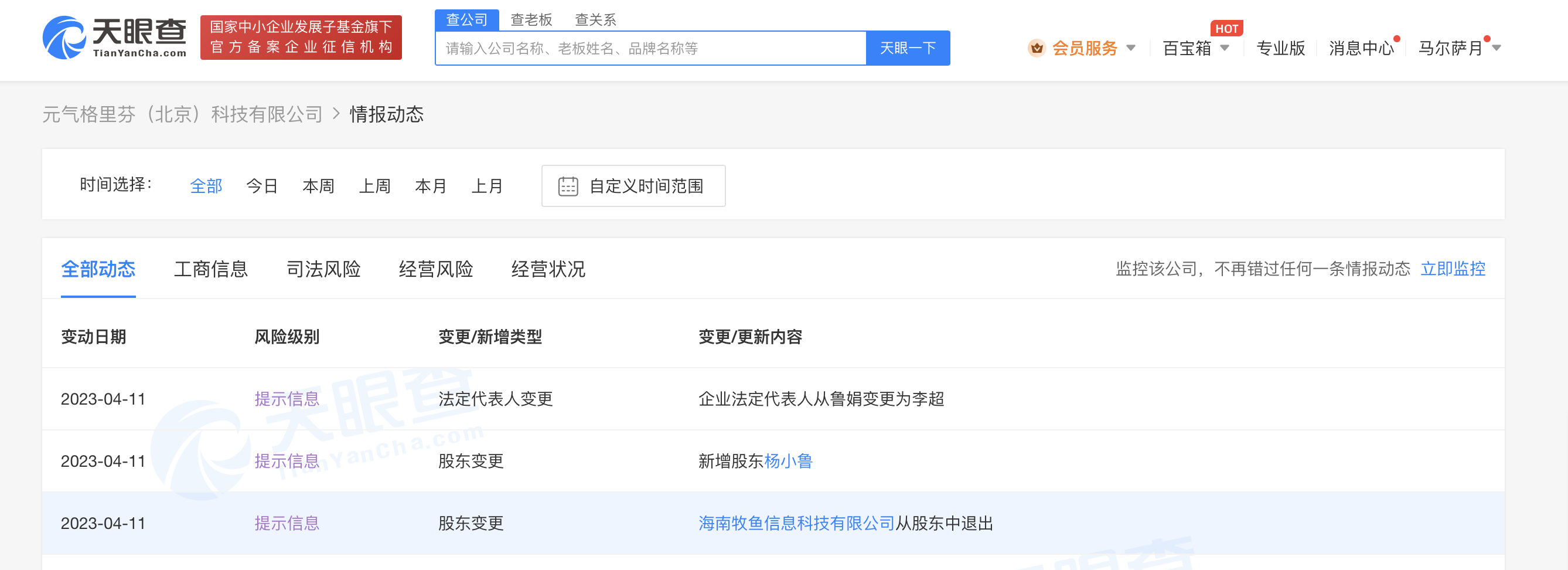Viewport: 1568px width, 570px height.
Task: Select 上周 time filter
Action: point(374,186)
